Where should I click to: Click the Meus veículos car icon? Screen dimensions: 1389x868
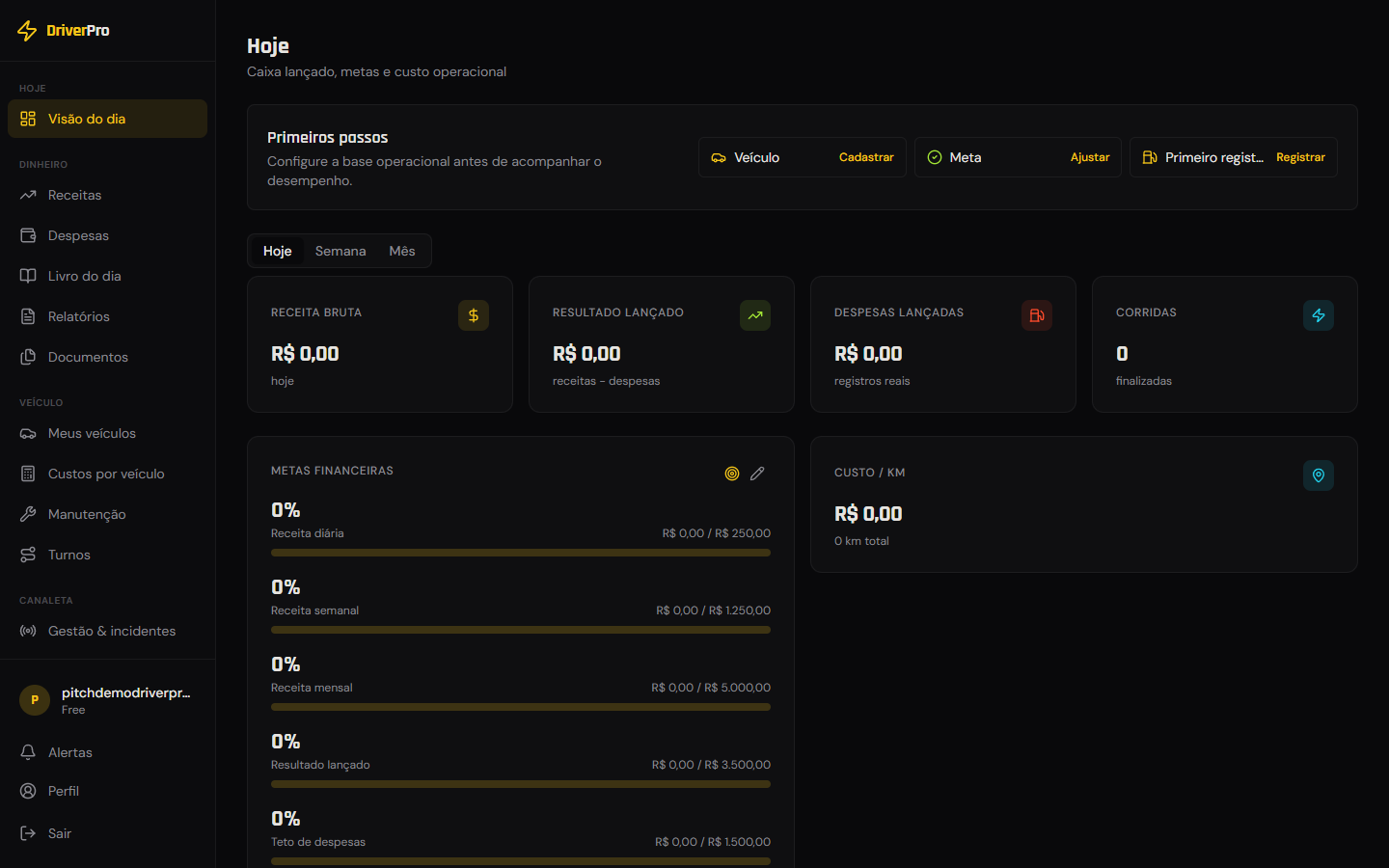[28, 433]
